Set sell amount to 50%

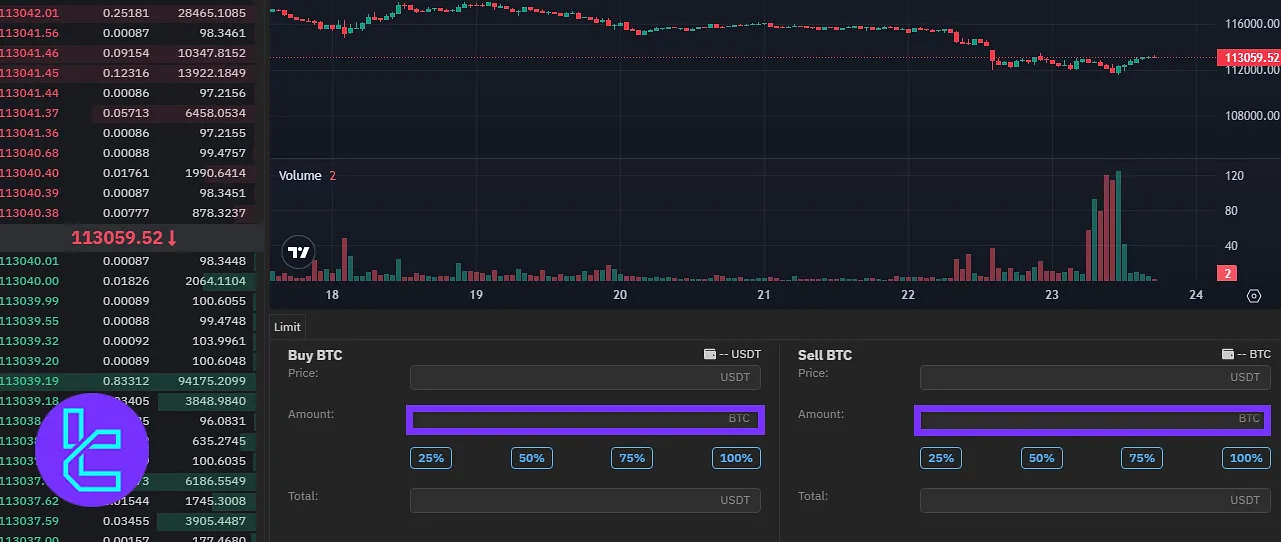(x=1041, y=458)
